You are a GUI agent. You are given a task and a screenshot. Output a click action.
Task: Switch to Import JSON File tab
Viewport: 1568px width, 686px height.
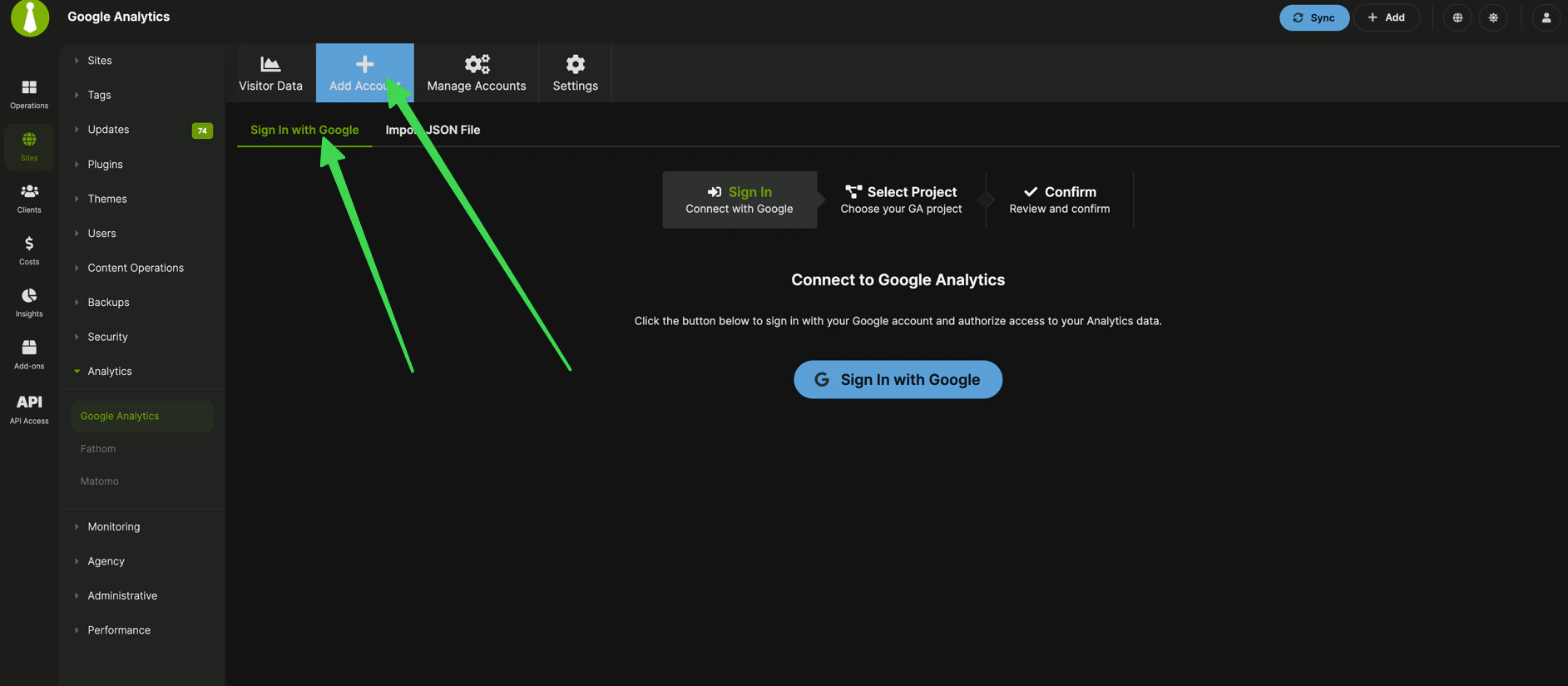pos(433,130)
